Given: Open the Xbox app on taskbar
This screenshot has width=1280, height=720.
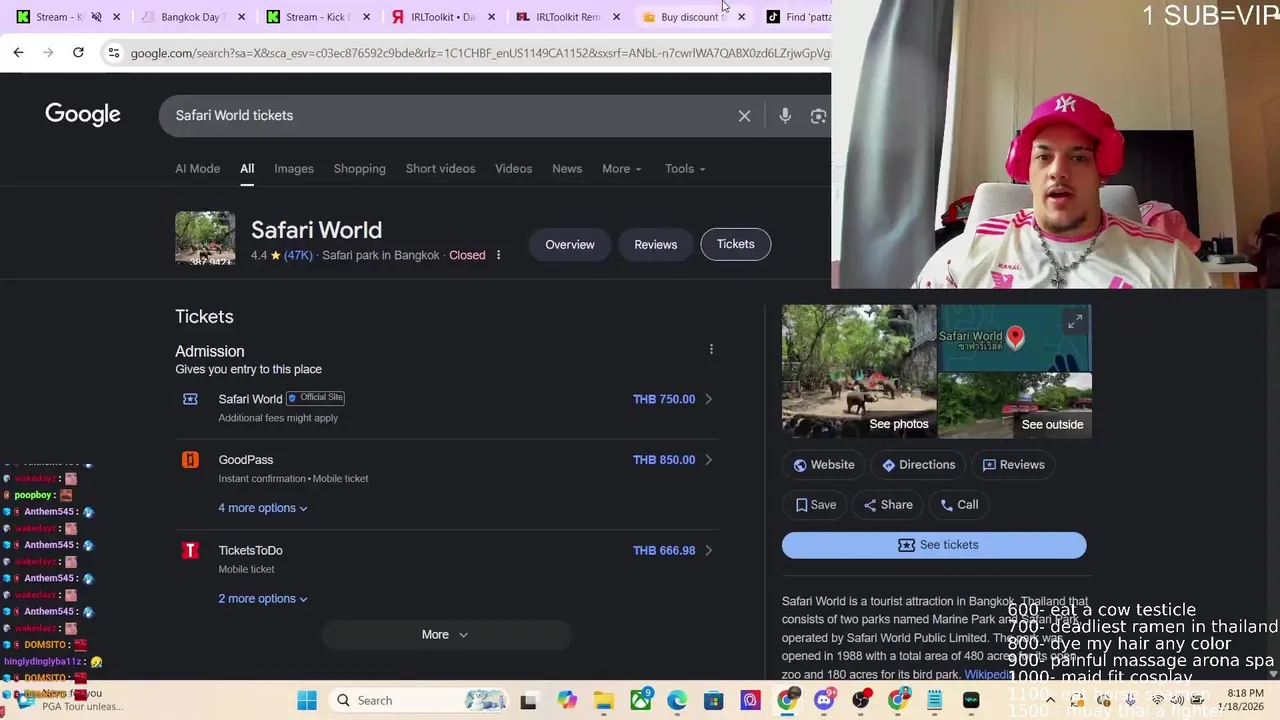Looking at the screenshot, I should (x=641, y=700).
